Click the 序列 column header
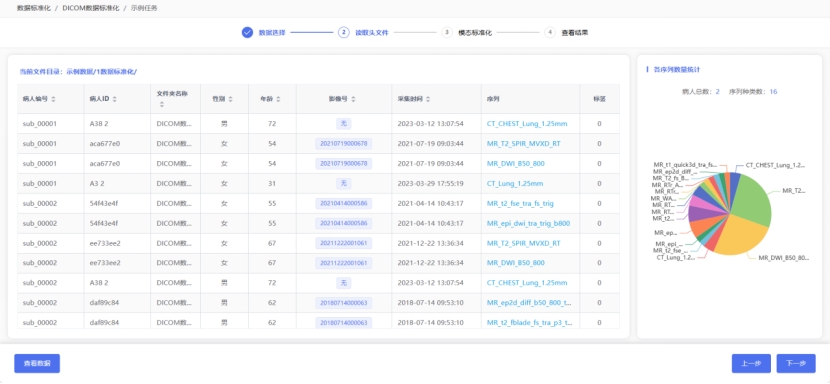The image size is (830, 384). (x=493, y=99)
